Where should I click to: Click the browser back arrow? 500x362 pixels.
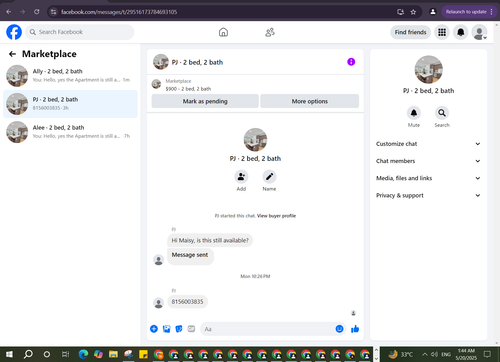click(x=9, y=12)
